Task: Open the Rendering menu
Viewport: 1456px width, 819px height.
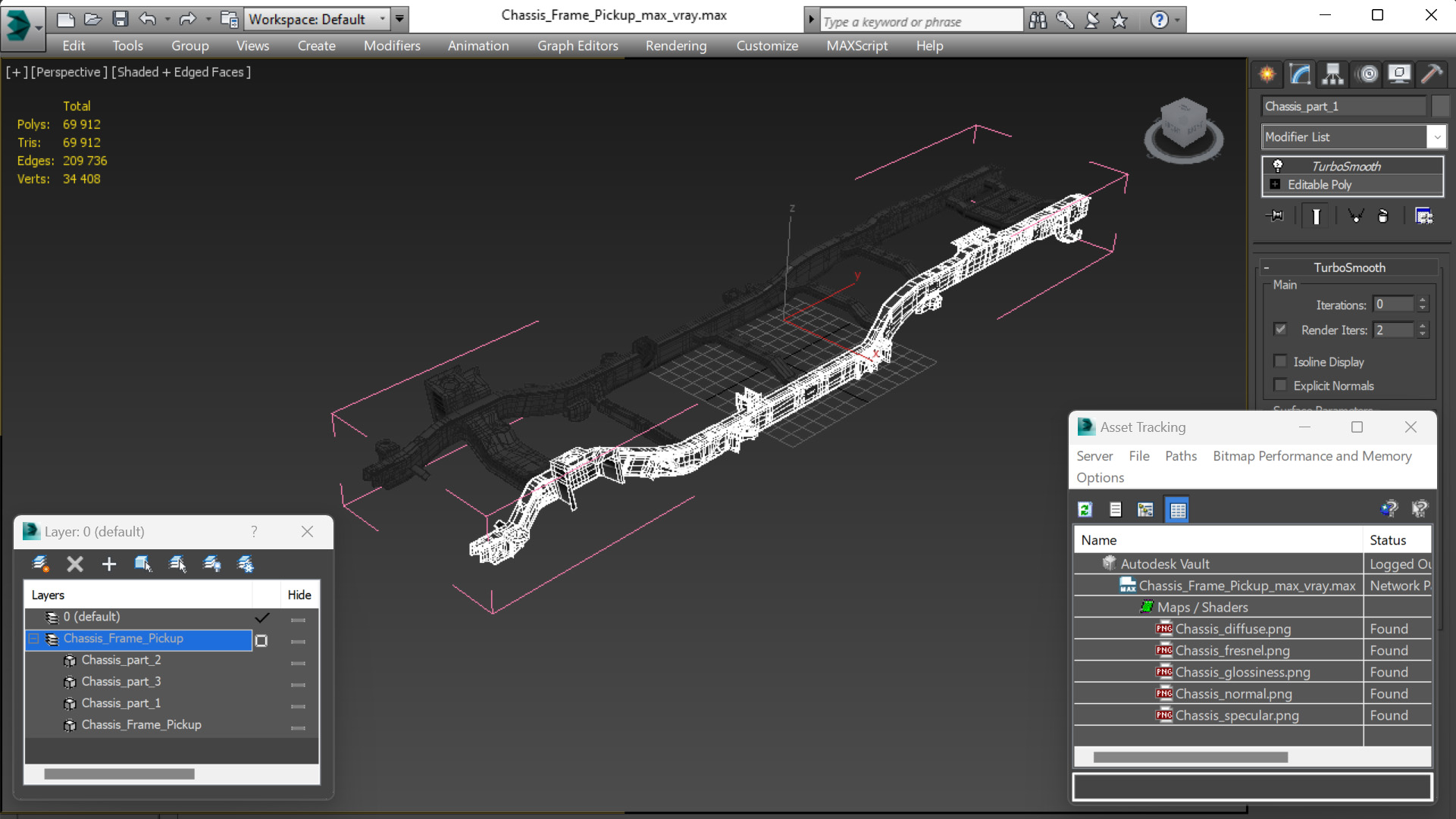Action: click(675, 45)
